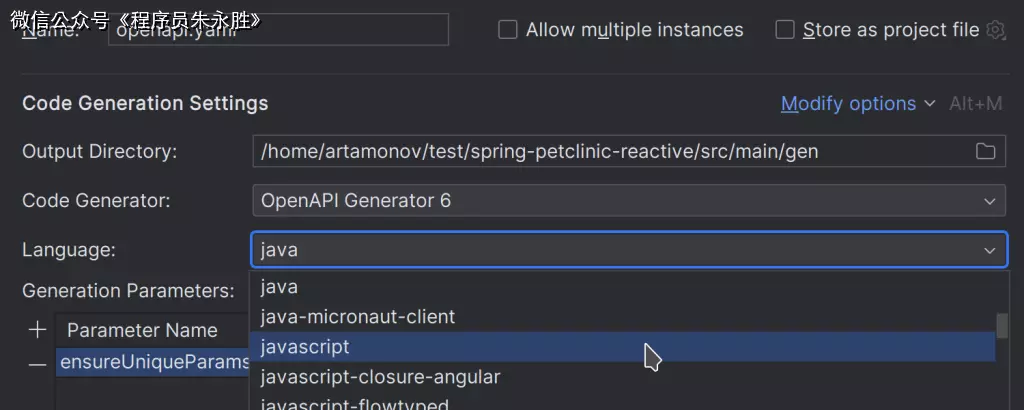Click inside the Output Directory path field
Screen dimensions: 1024x410
pyautogui.click(x=600, y=152)
